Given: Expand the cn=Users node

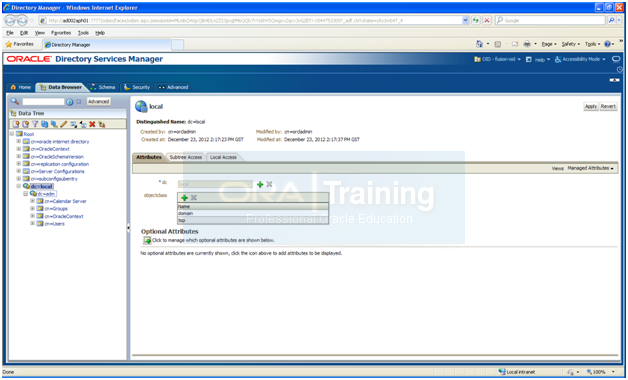Looking at the screenshot, I should click(32, 223).
